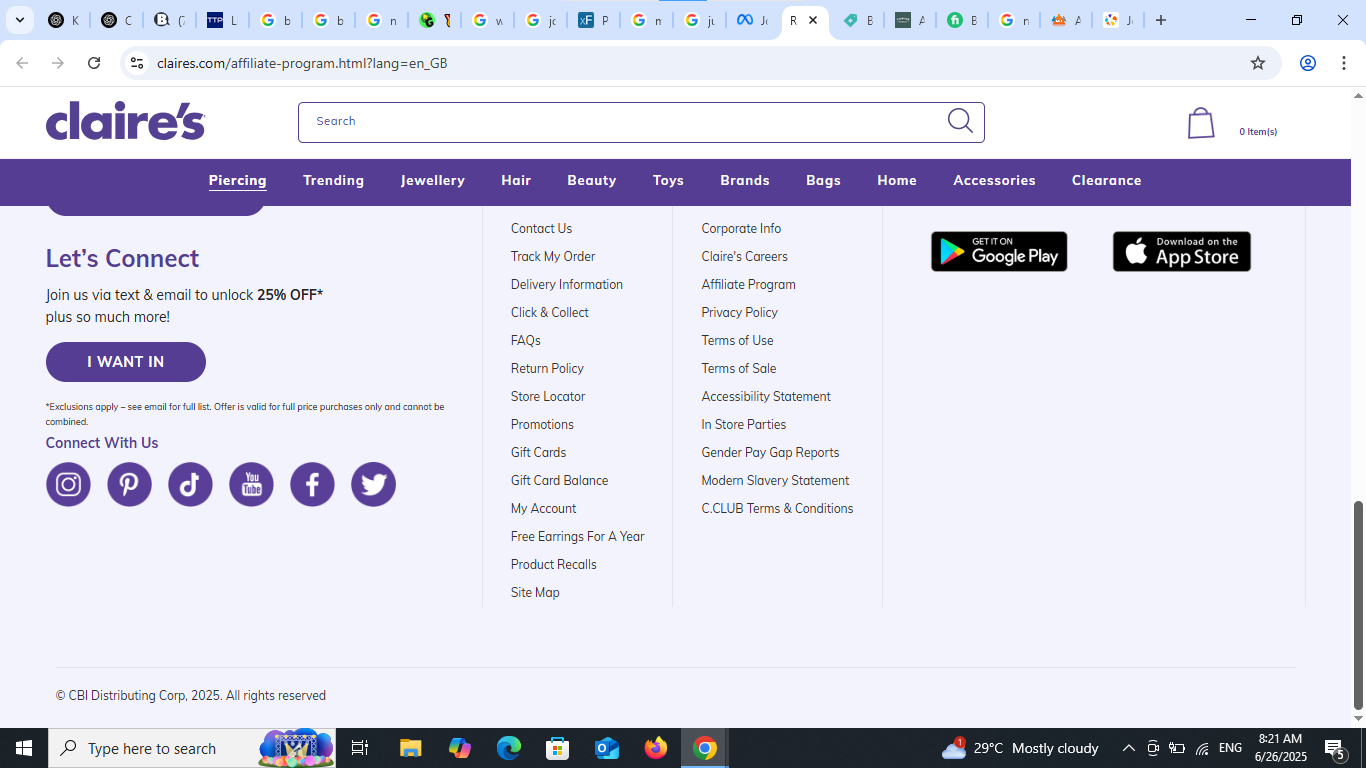The image size is (1366, 768).
Task: Open Firefox from taskbar
Action: [x=656, y=748]
